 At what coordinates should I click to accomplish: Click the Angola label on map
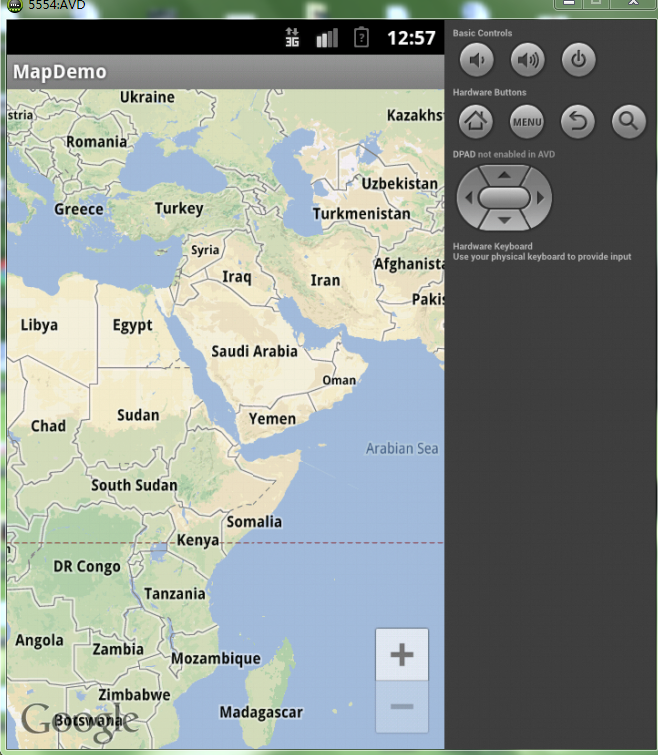[x=39, y=641]
